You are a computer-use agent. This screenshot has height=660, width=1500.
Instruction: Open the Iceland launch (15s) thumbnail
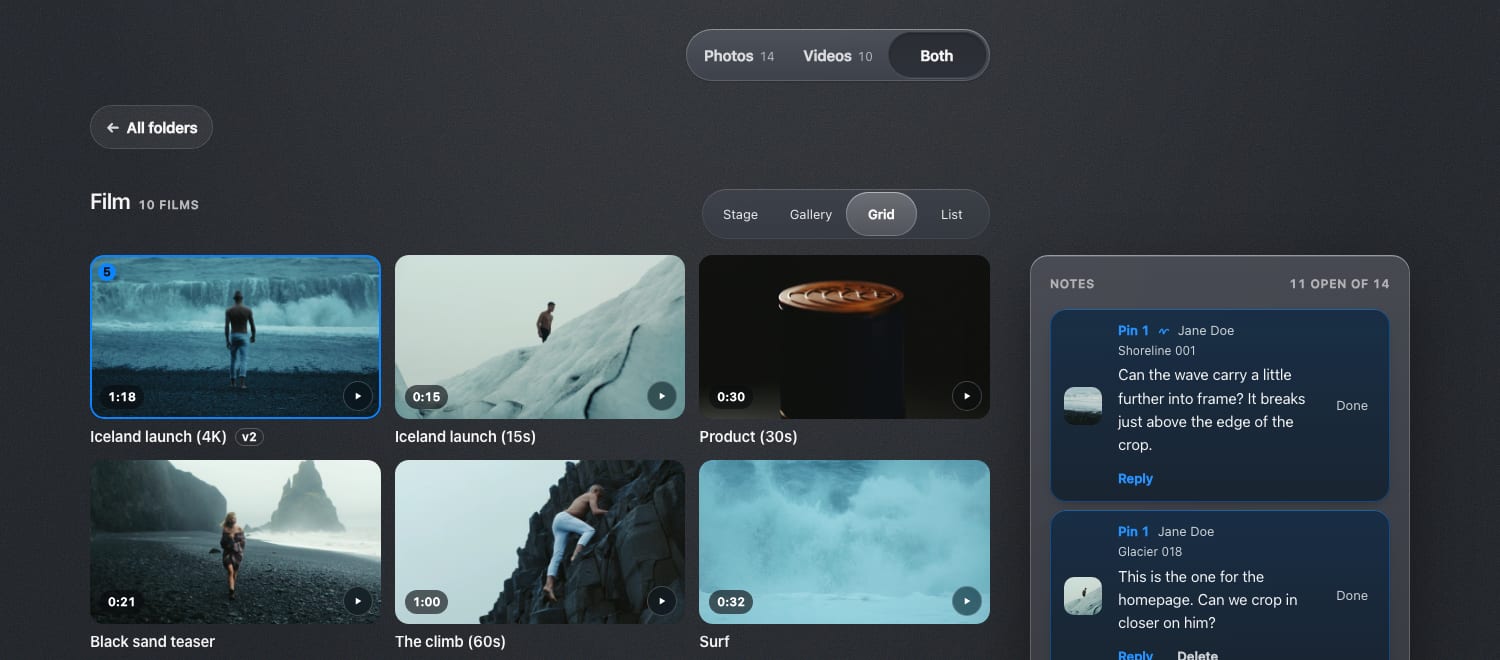point(540,337)
